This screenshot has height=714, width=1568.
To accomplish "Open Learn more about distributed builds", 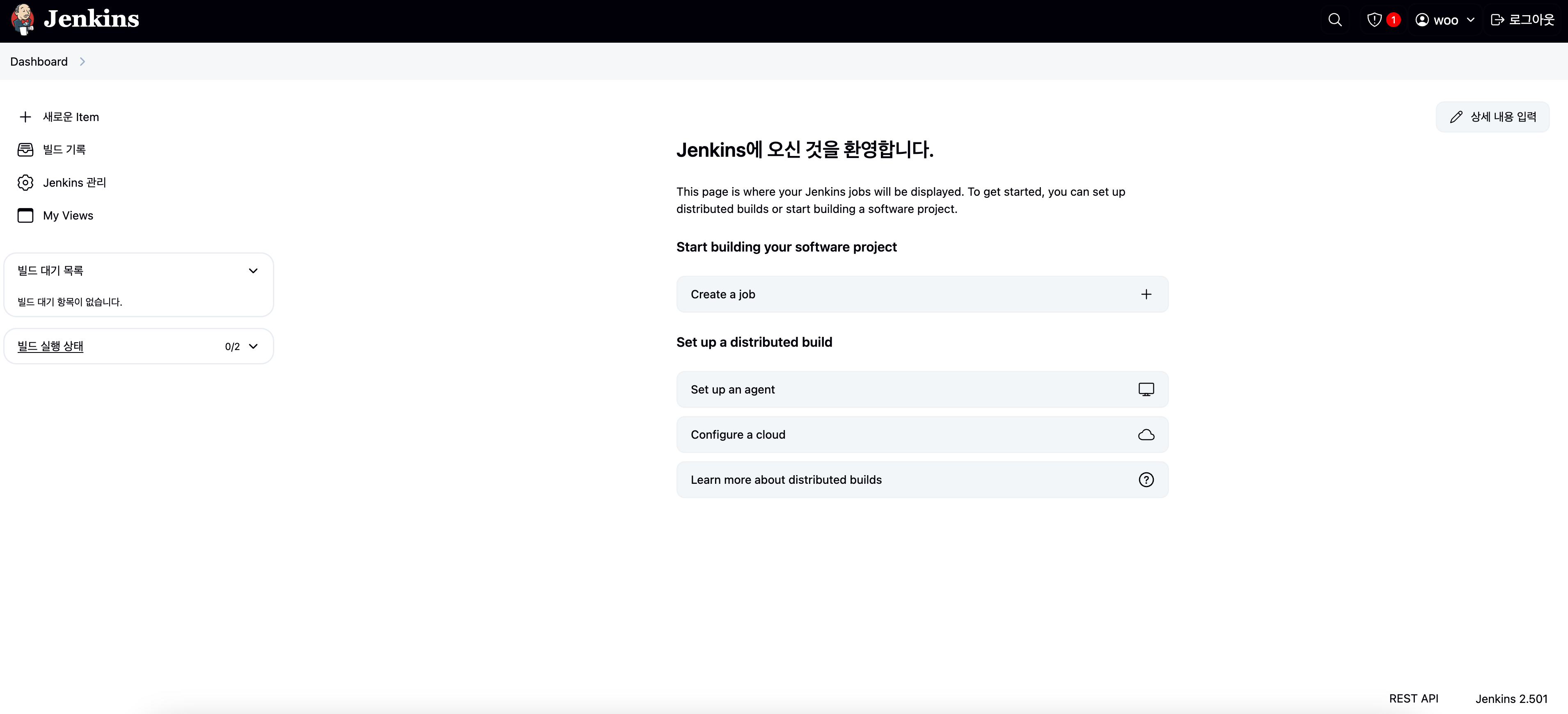I will (922, 480).
